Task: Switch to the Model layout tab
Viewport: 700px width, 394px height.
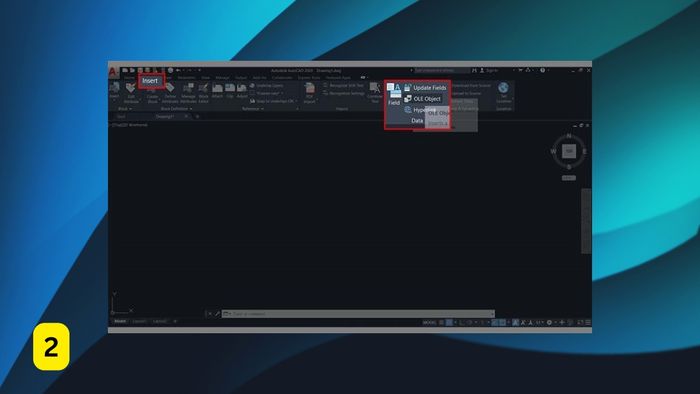Action: click(120, 321)
